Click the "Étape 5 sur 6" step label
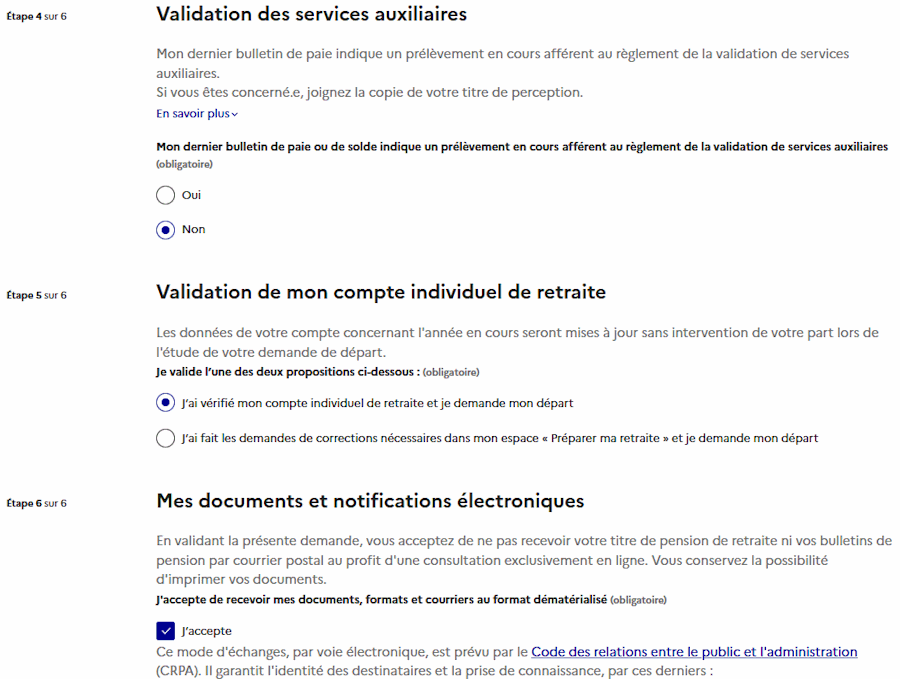 coord(37,295)
